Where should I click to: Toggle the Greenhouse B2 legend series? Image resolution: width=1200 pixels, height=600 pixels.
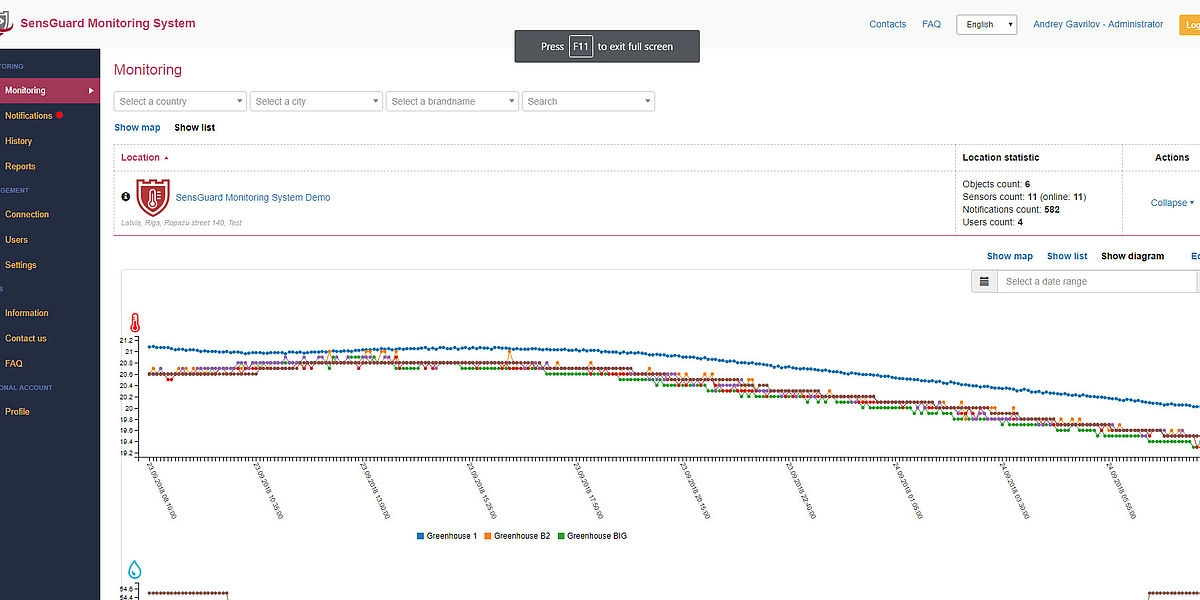click(516, 536)
